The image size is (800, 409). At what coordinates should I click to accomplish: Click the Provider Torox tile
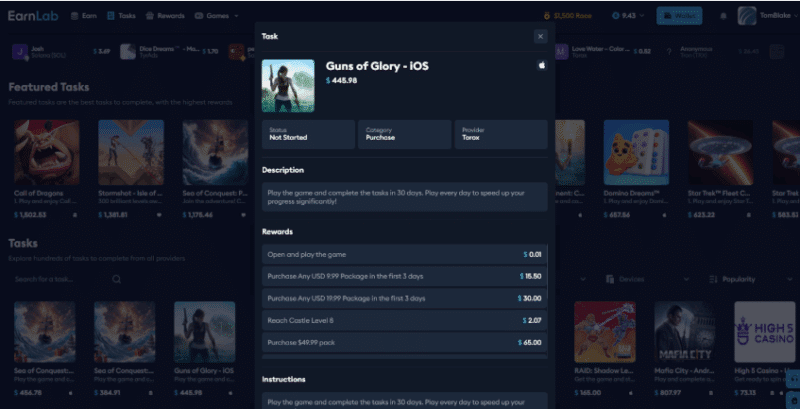point(501,134)
